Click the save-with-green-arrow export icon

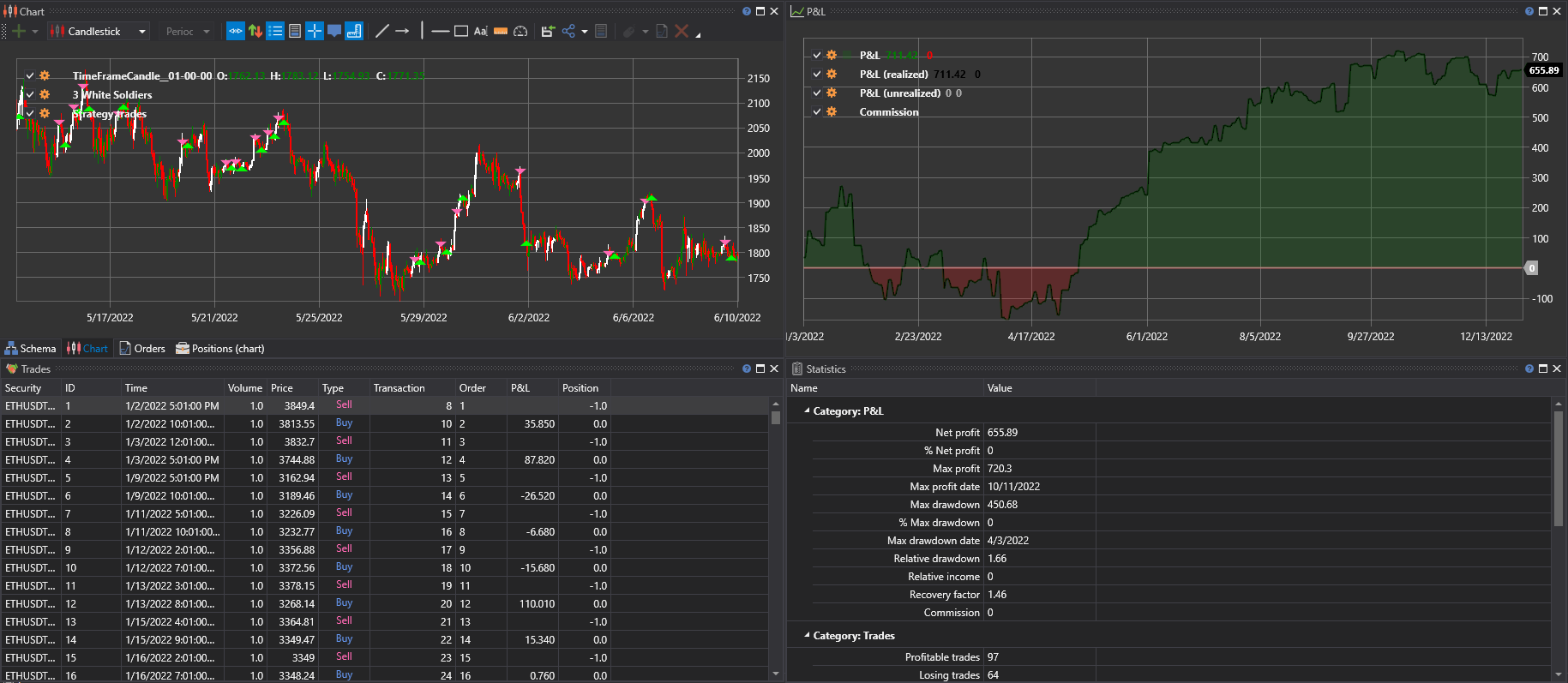(549, 31)
